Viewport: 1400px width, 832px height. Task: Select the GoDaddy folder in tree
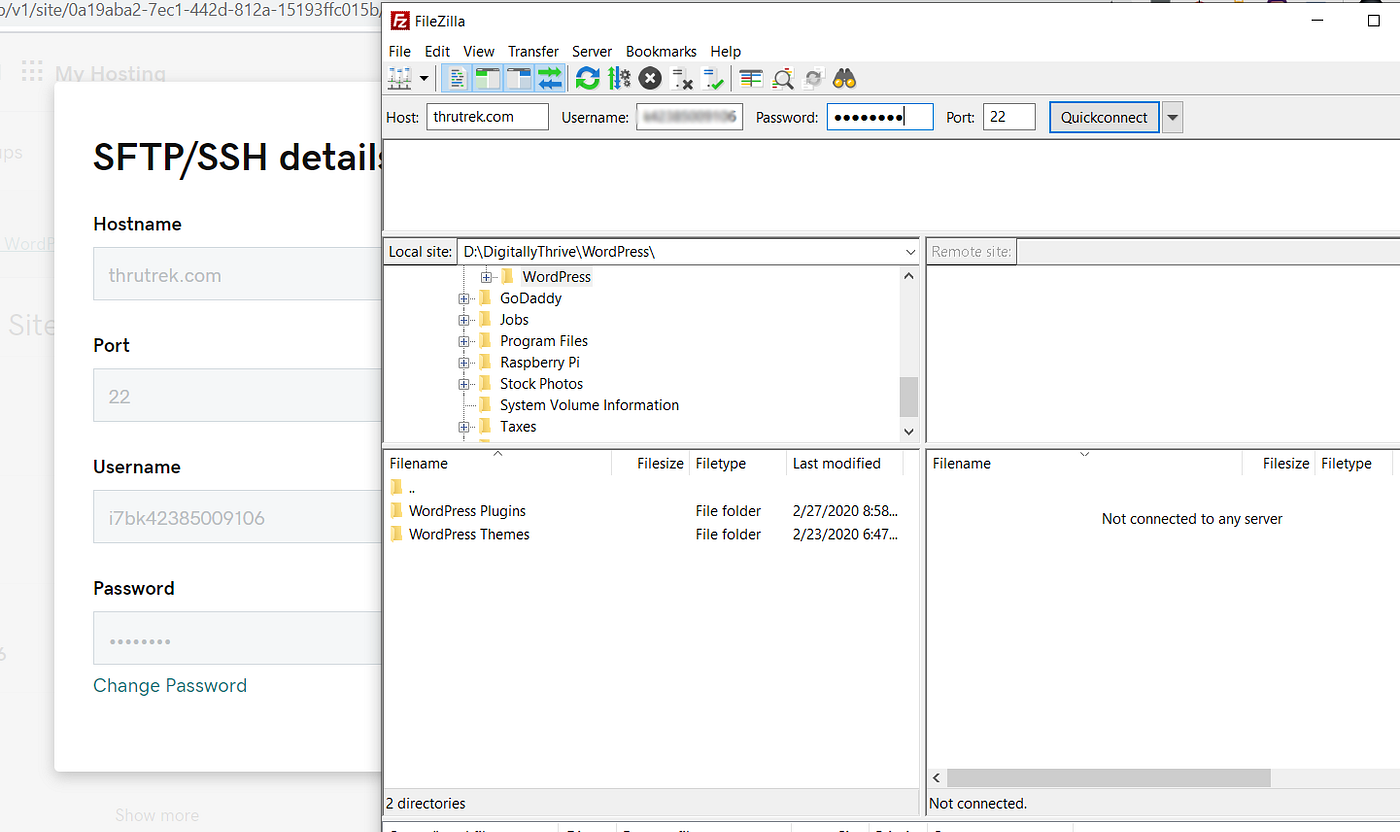pos(531,298)
